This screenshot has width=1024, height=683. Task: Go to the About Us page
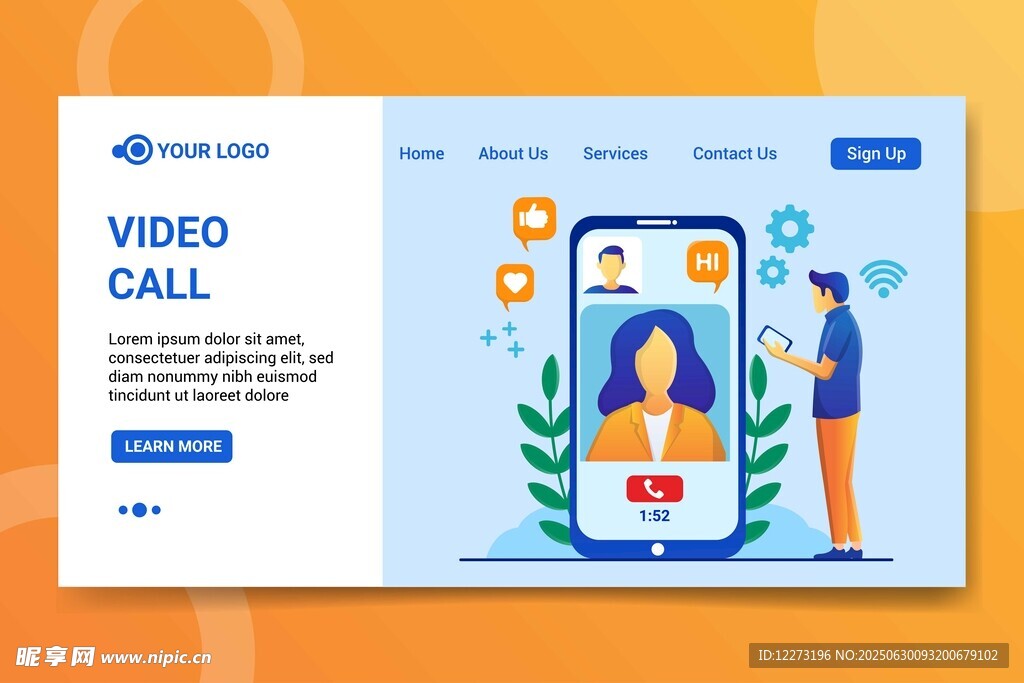(x=513, y=153)
